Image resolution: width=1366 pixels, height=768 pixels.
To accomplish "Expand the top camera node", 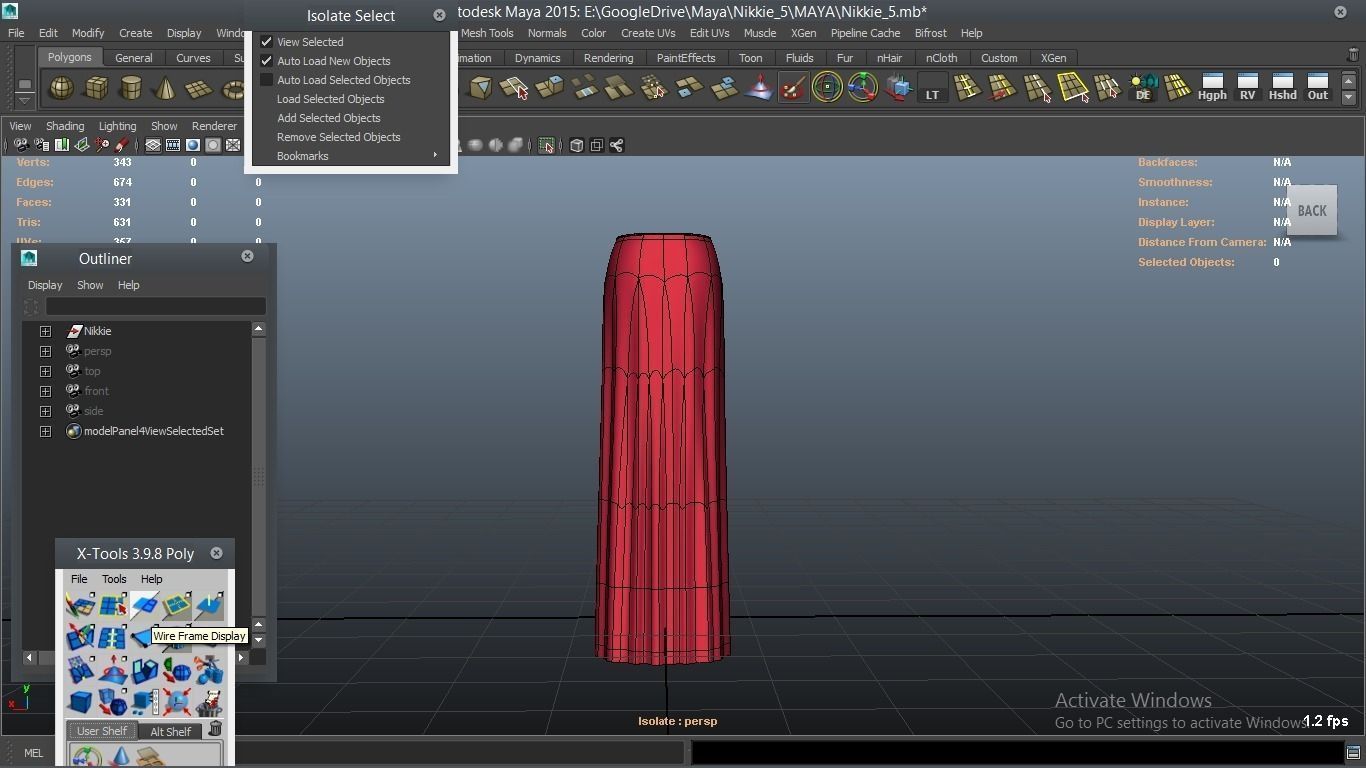I will [45, 371].
